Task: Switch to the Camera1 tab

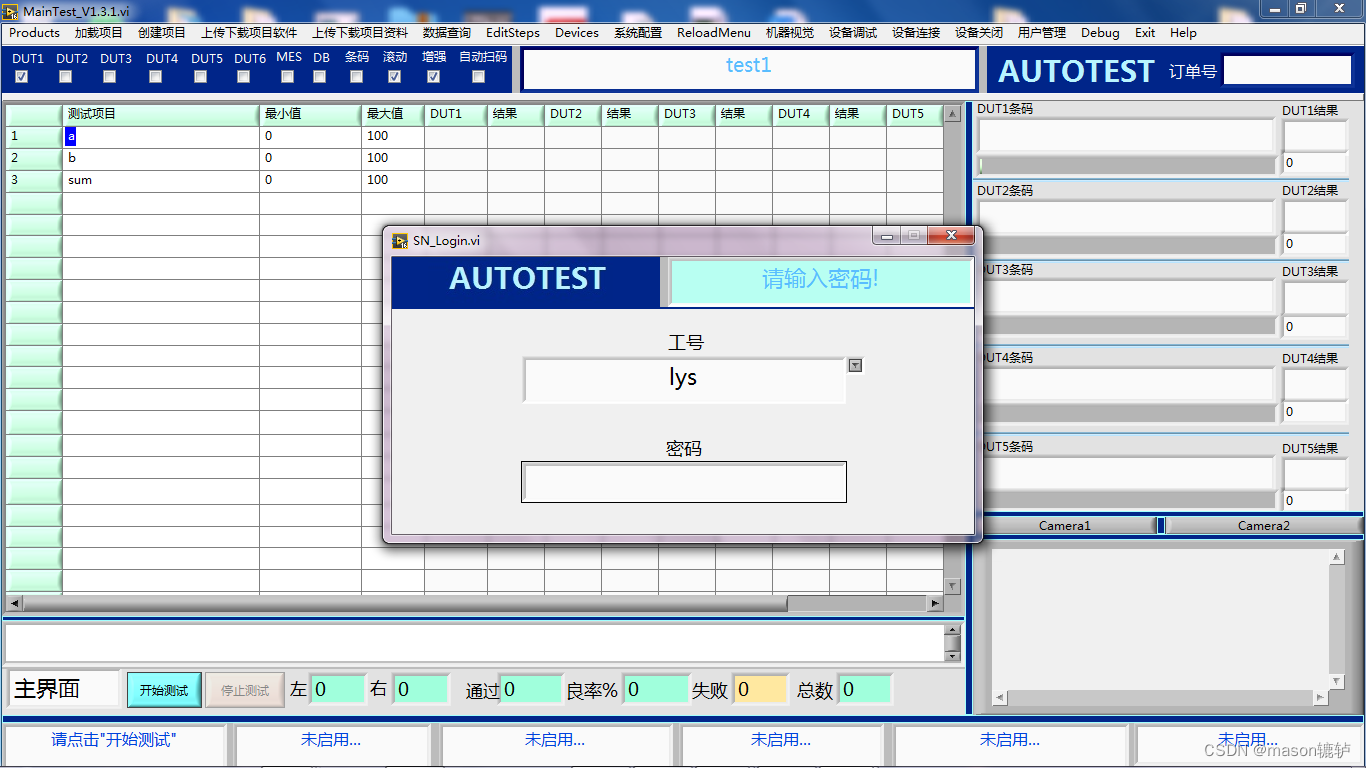Action: (x=1065, y=525)
